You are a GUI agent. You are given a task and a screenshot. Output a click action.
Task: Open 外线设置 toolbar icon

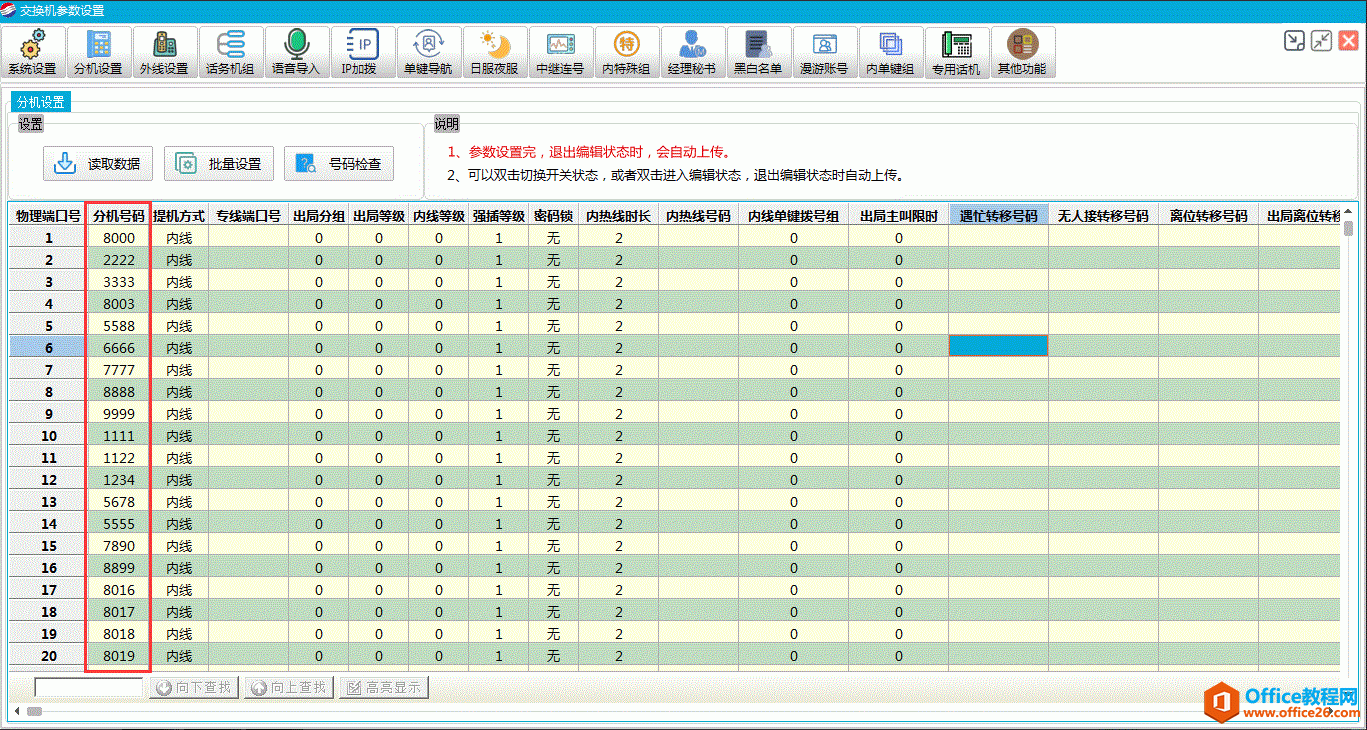(165, 52)
